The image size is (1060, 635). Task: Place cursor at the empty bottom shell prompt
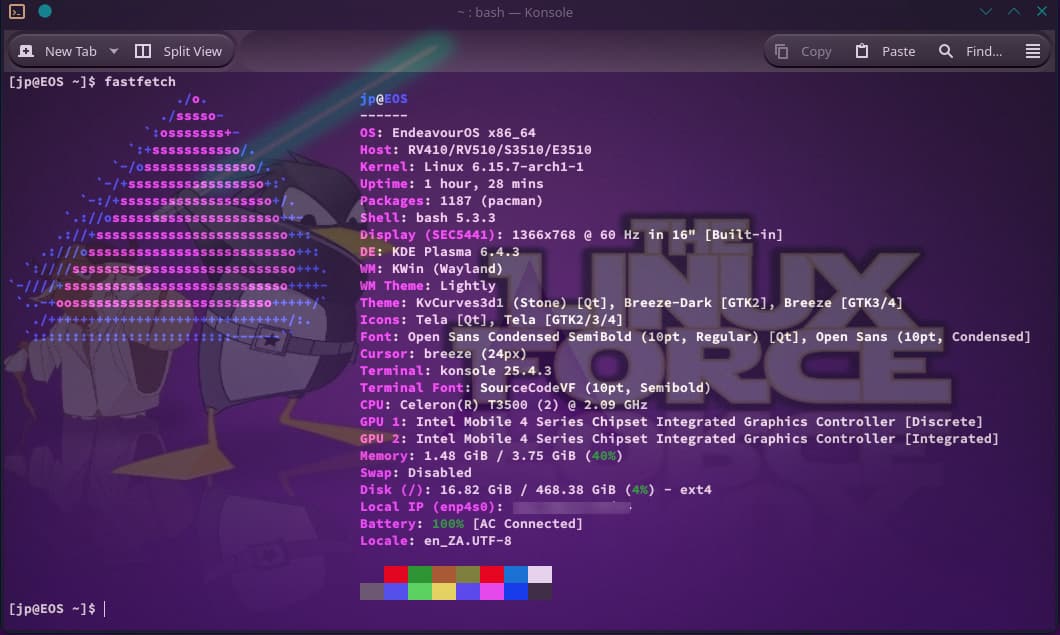pyautogui.click(x=105, y=609)
